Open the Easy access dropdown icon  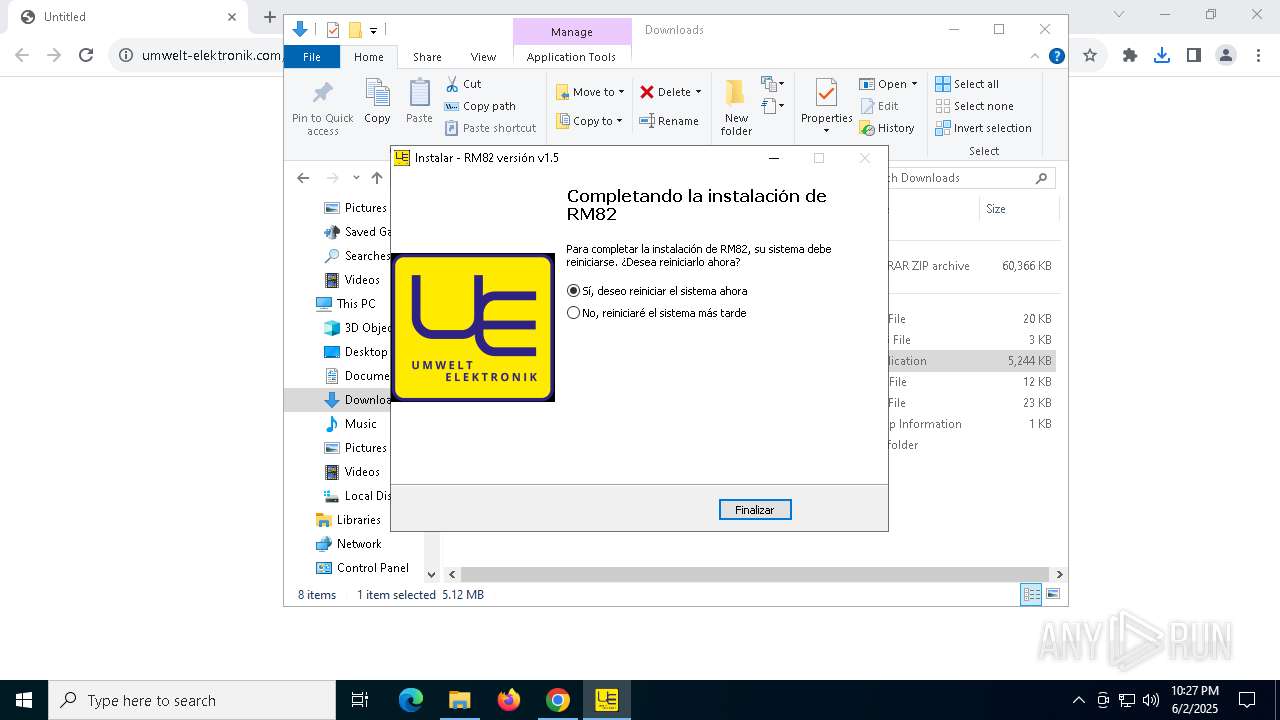(772, 105)
